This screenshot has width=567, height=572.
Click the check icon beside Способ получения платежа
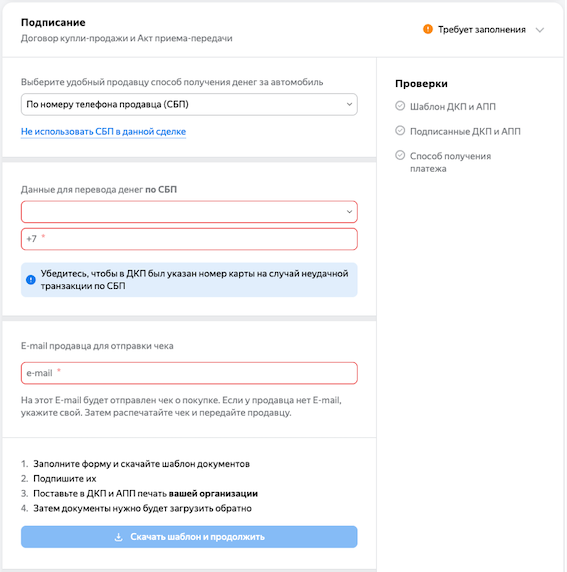pos(400,155)
